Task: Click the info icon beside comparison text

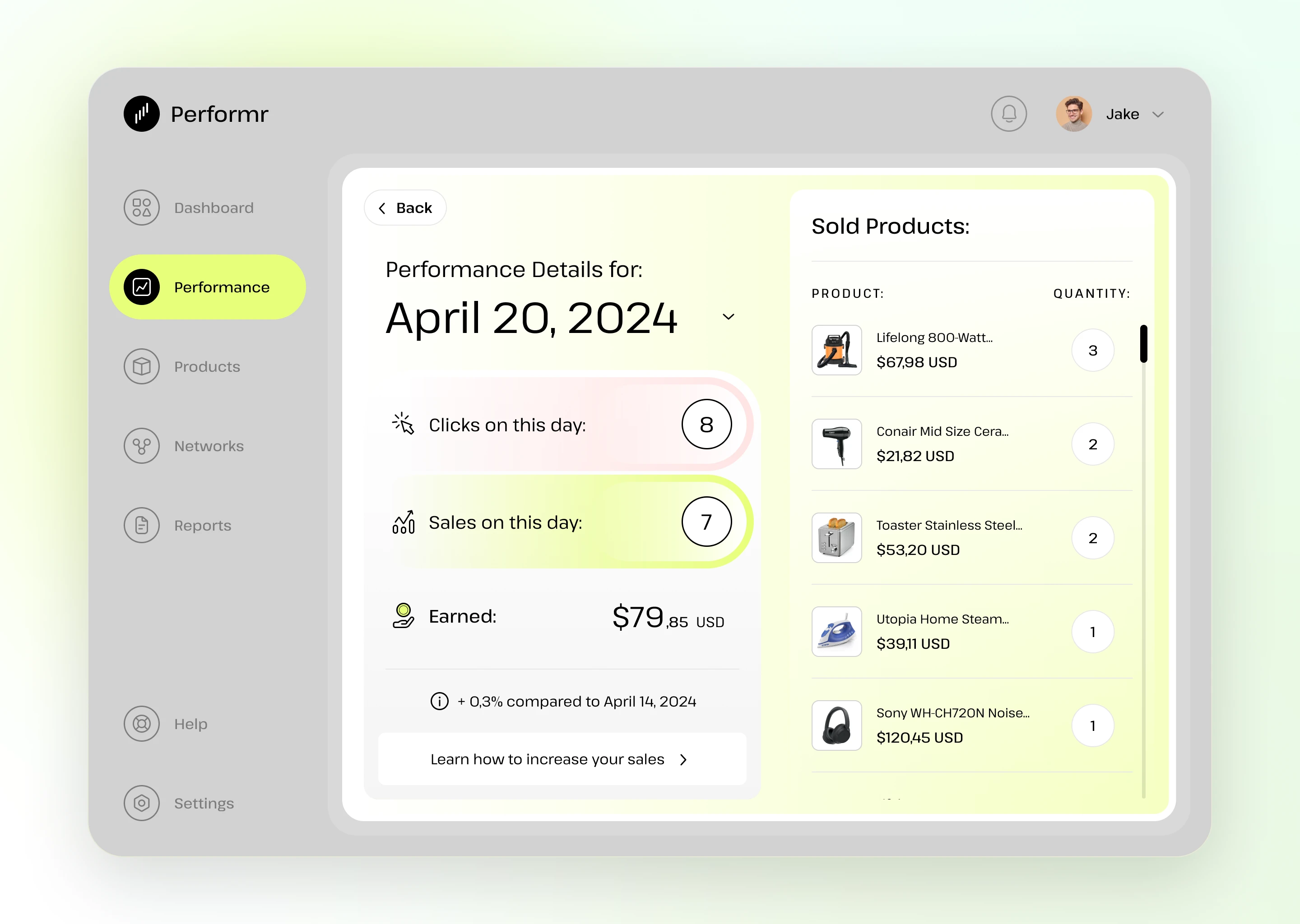Action: click(x=439, y=701)
